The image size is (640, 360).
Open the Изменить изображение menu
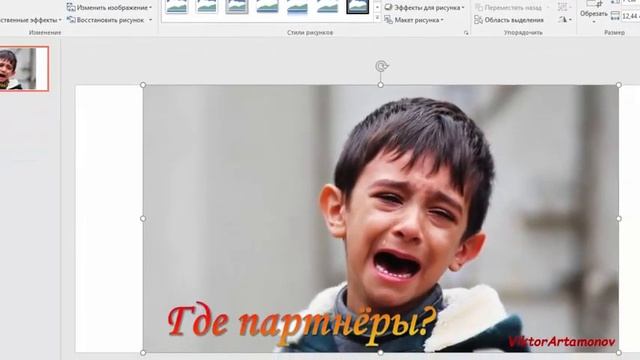click(x=109, y=7)
